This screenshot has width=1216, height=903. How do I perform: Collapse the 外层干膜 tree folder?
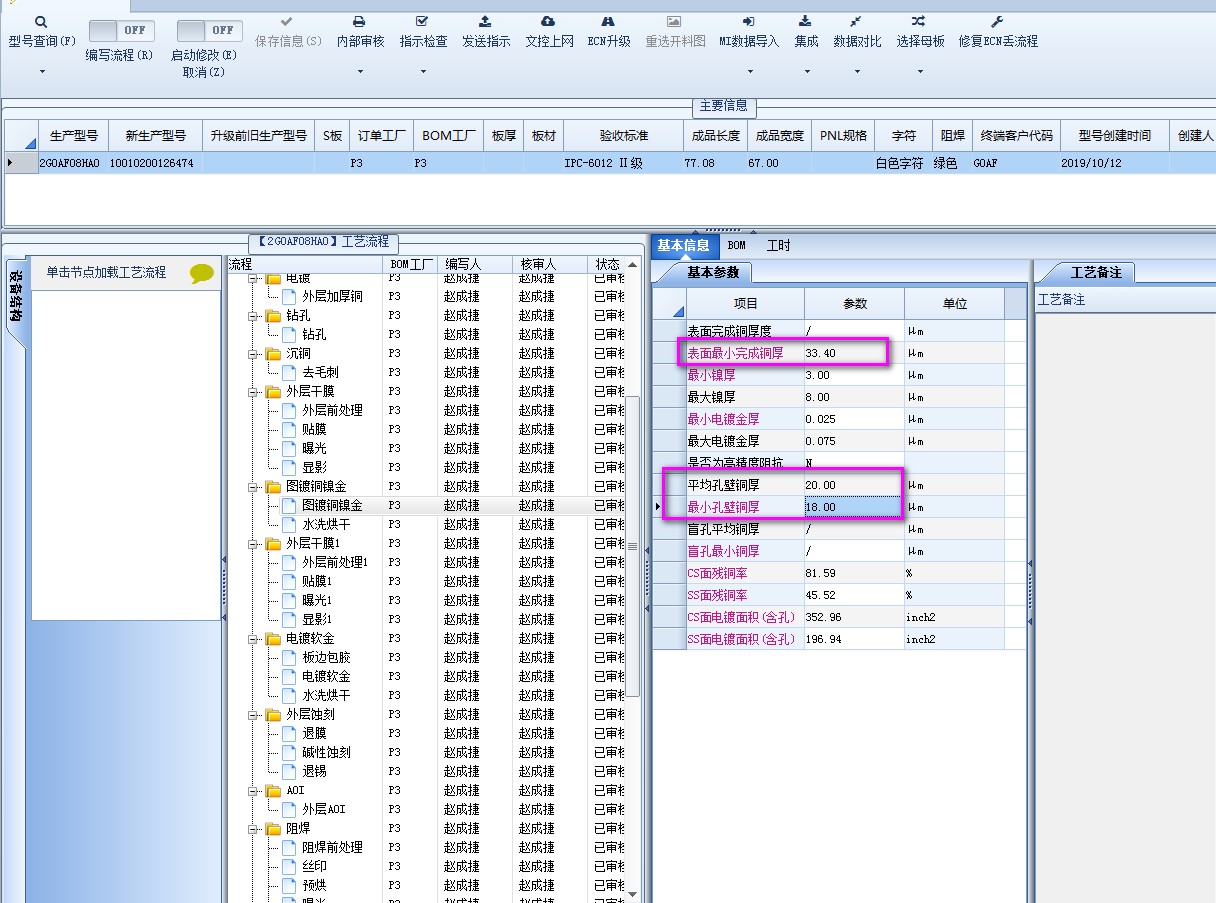254,391
